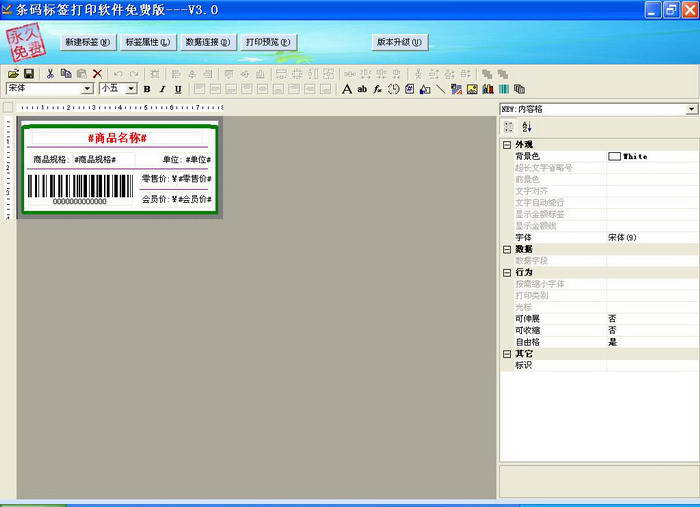The height and width of the screenshot is (507, 700).
Task: Insert date/time using clock icon
Action: tap(393, 89)
